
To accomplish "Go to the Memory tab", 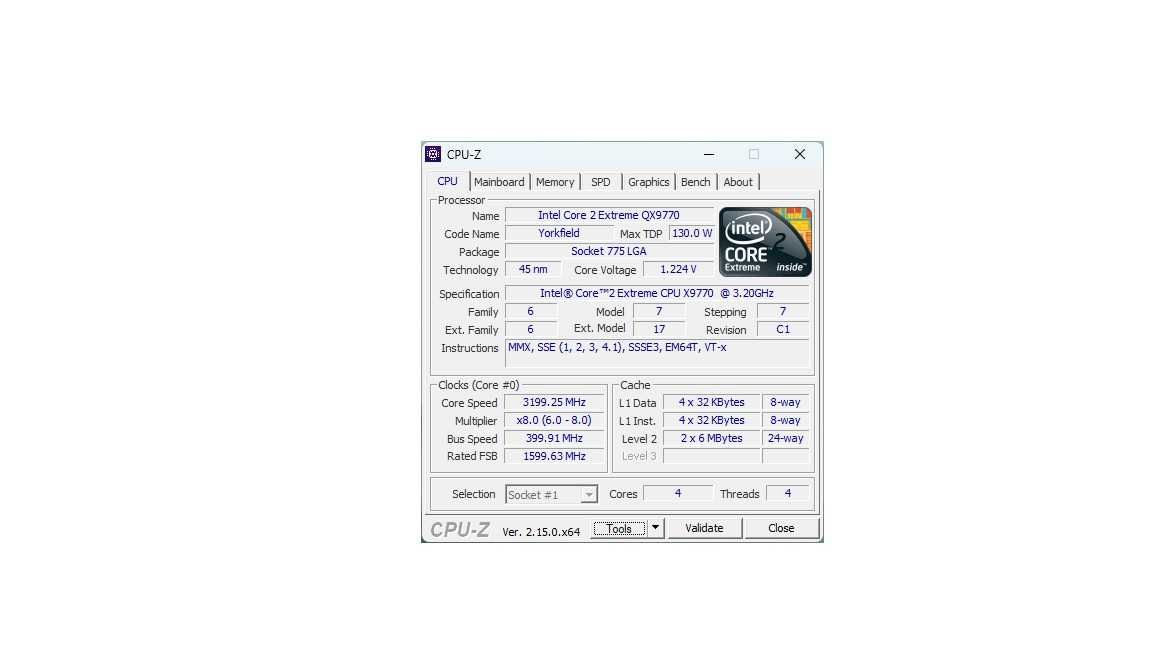I will click(x=555, y=182).
